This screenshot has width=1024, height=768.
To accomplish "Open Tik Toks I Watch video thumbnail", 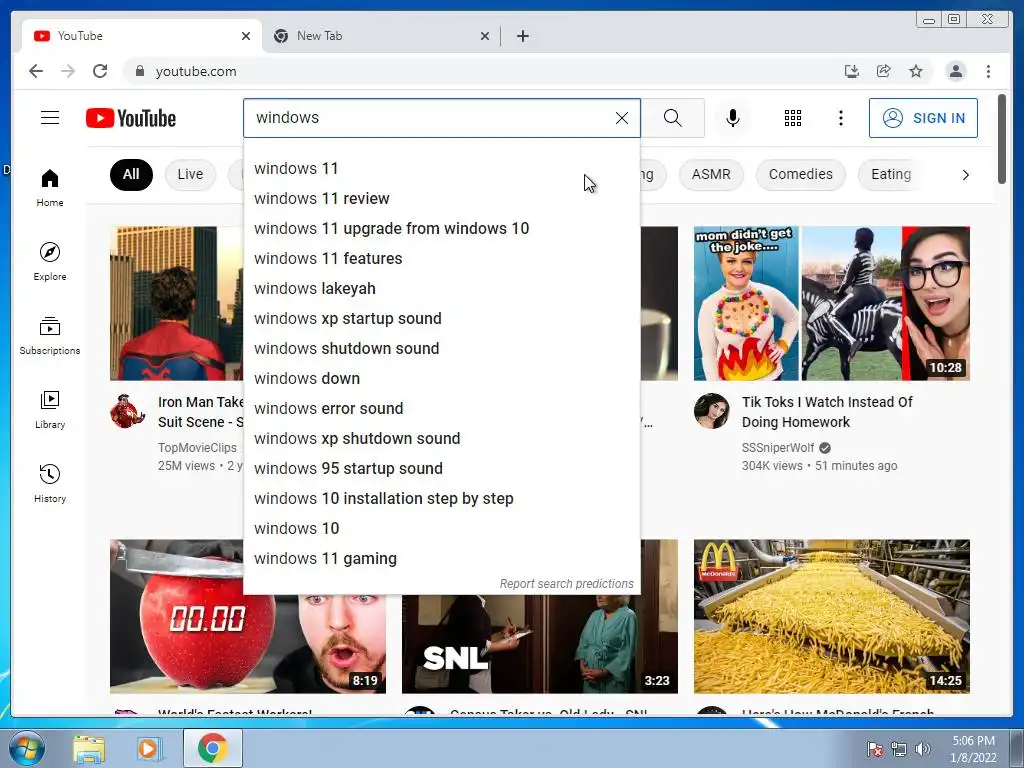I will 831,304.
